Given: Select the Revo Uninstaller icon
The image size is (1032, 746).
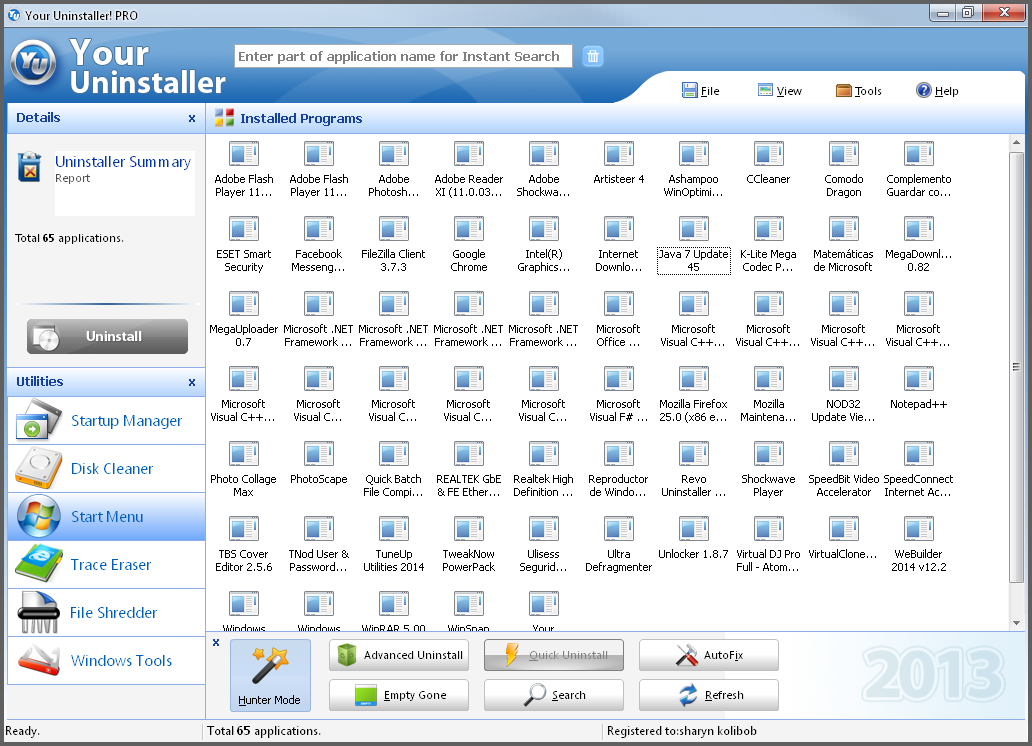Looking at the screenshot, I should tap(694, 455).
